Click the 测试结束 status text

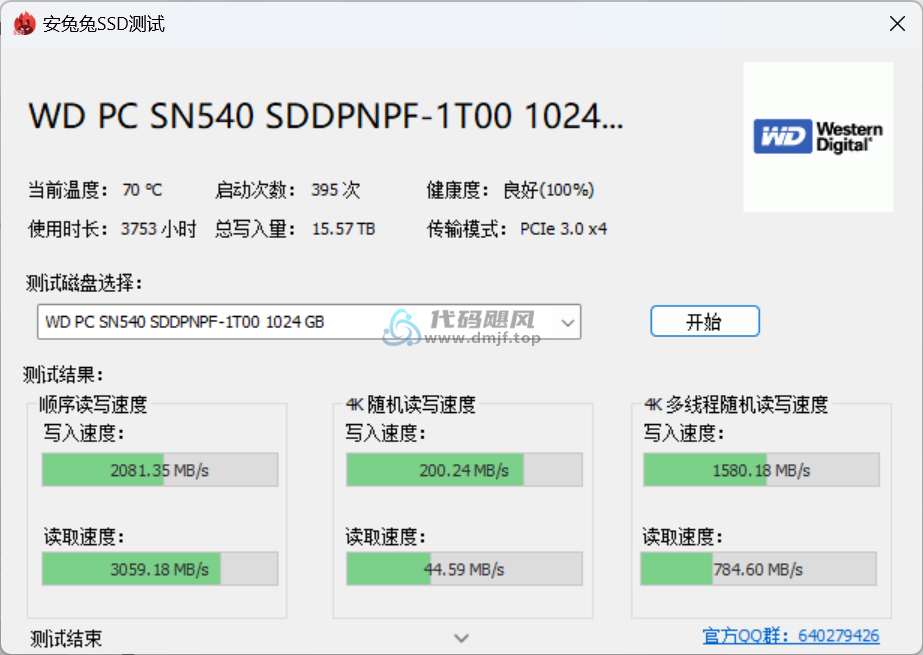point(66,638)
